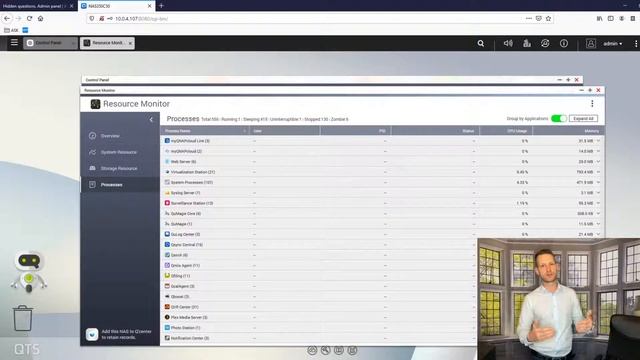Click the QNAP assistant robot on desktop
This screenshot has height=360, width=640.
[29, 271]
